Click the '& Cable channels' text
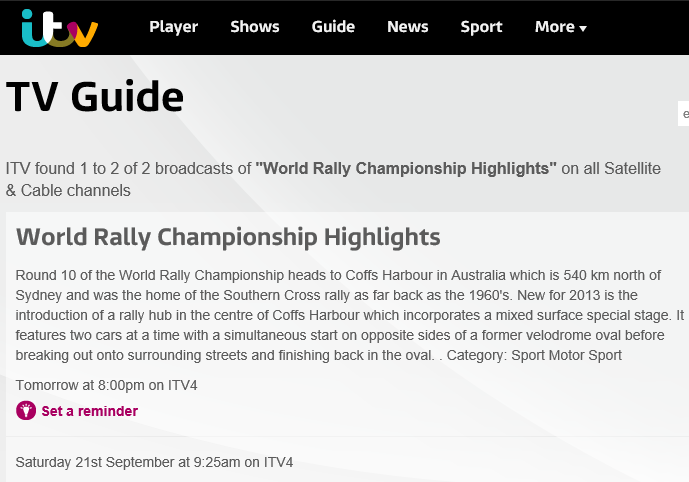689x482 pixels. coord(68,190)
